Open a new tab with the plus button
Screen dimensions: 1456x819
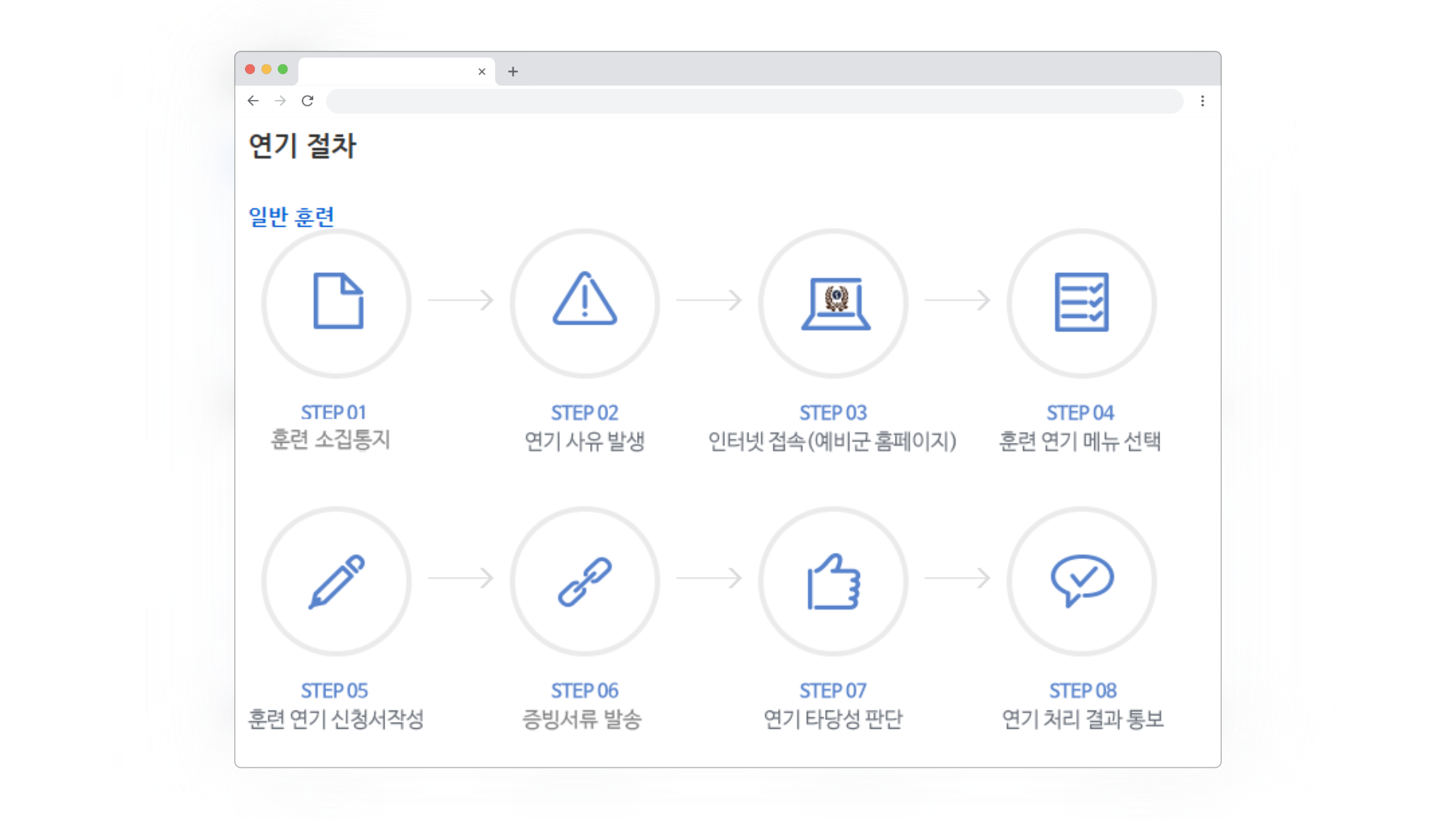coord(513,71)
